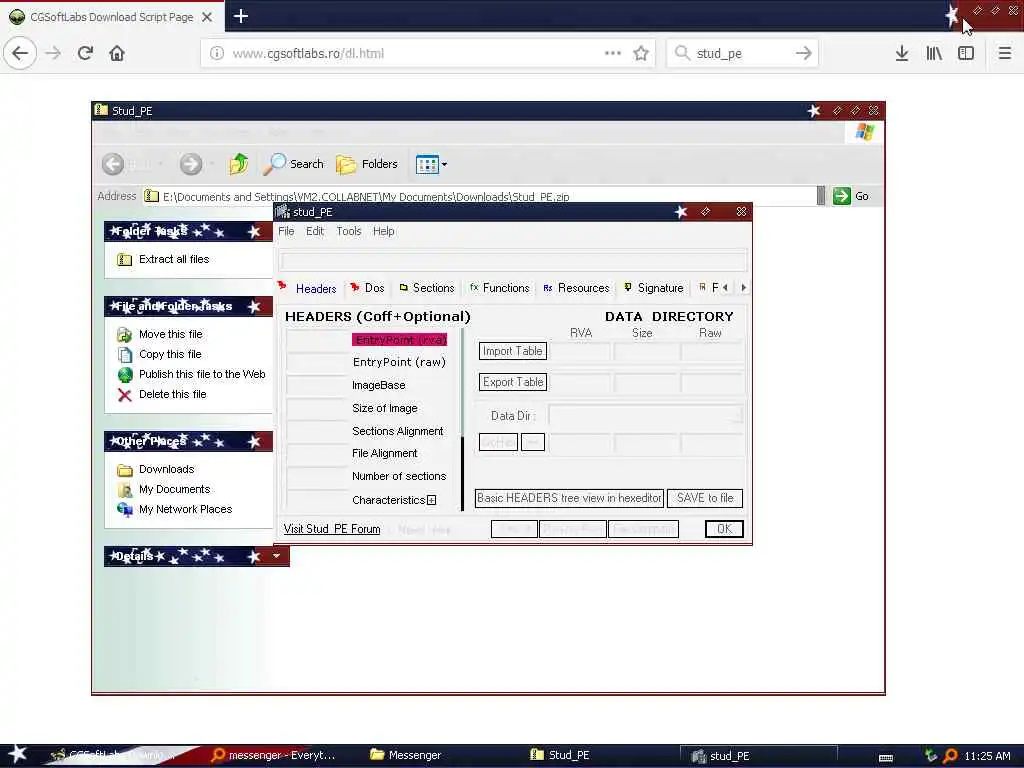
Task: Open Visit Stud_PE Forum link
Action: click(x=332, y=529)
